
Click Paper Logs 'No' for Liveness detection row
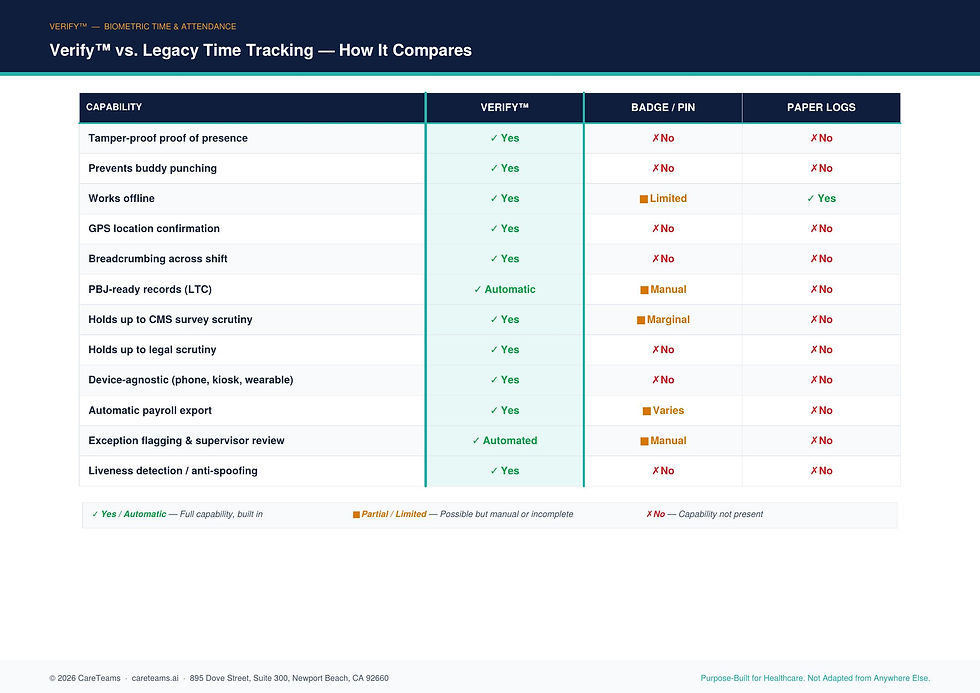point(821,471)
